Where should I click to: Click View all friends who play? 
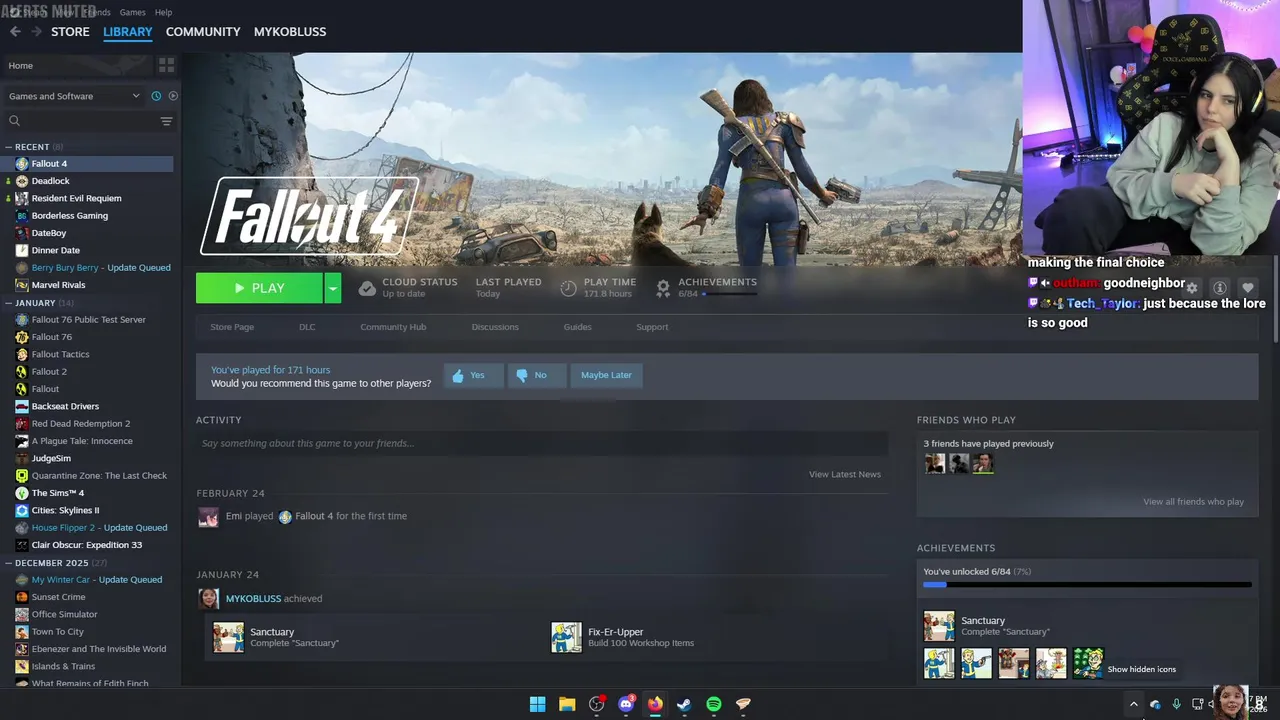pyautogui.click(x=1193, y=502)
